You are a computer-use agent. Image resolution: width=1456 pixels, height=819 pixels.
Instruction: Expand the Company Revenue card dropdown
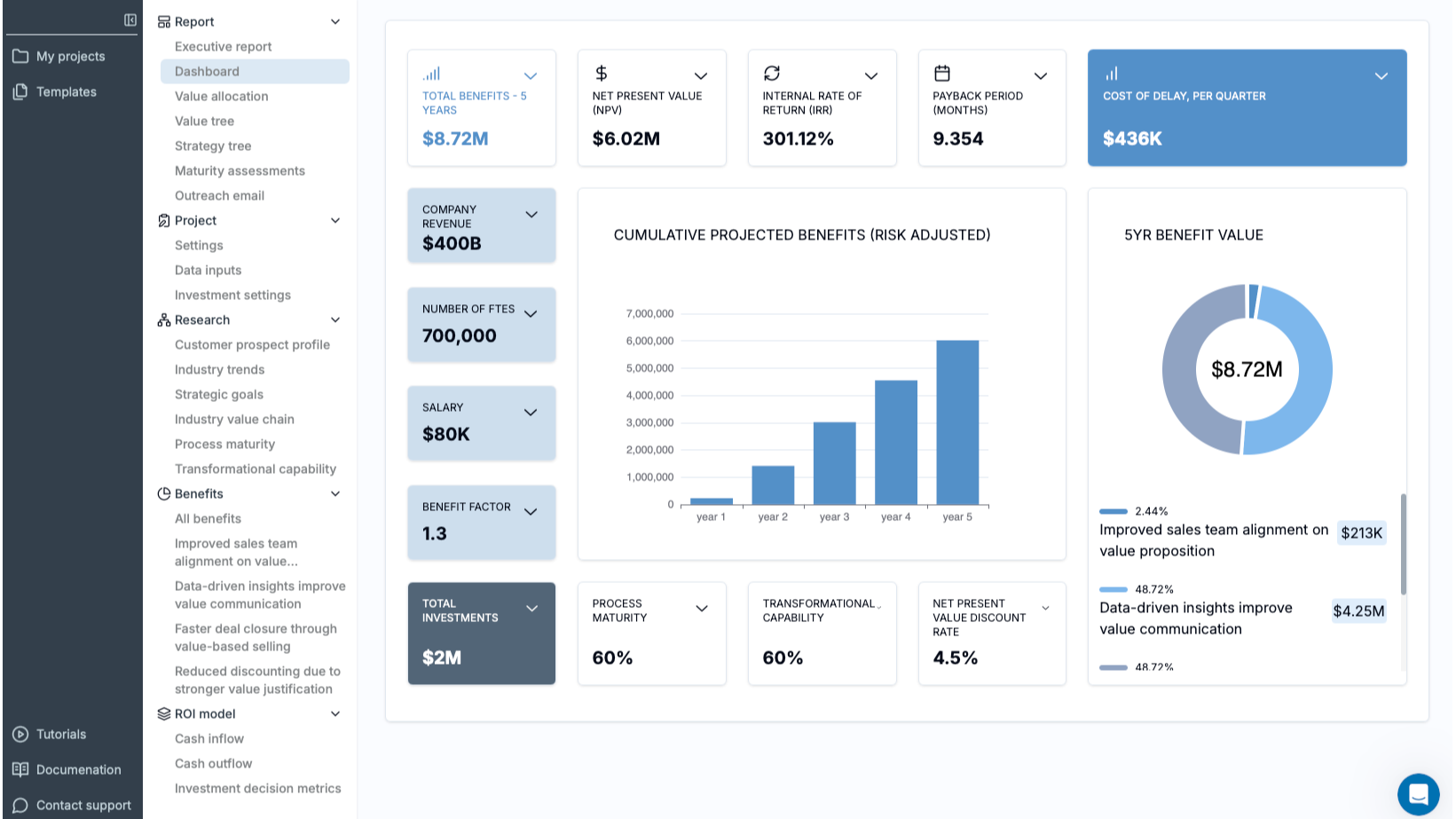pyautogui.click(x=531, y=215)
